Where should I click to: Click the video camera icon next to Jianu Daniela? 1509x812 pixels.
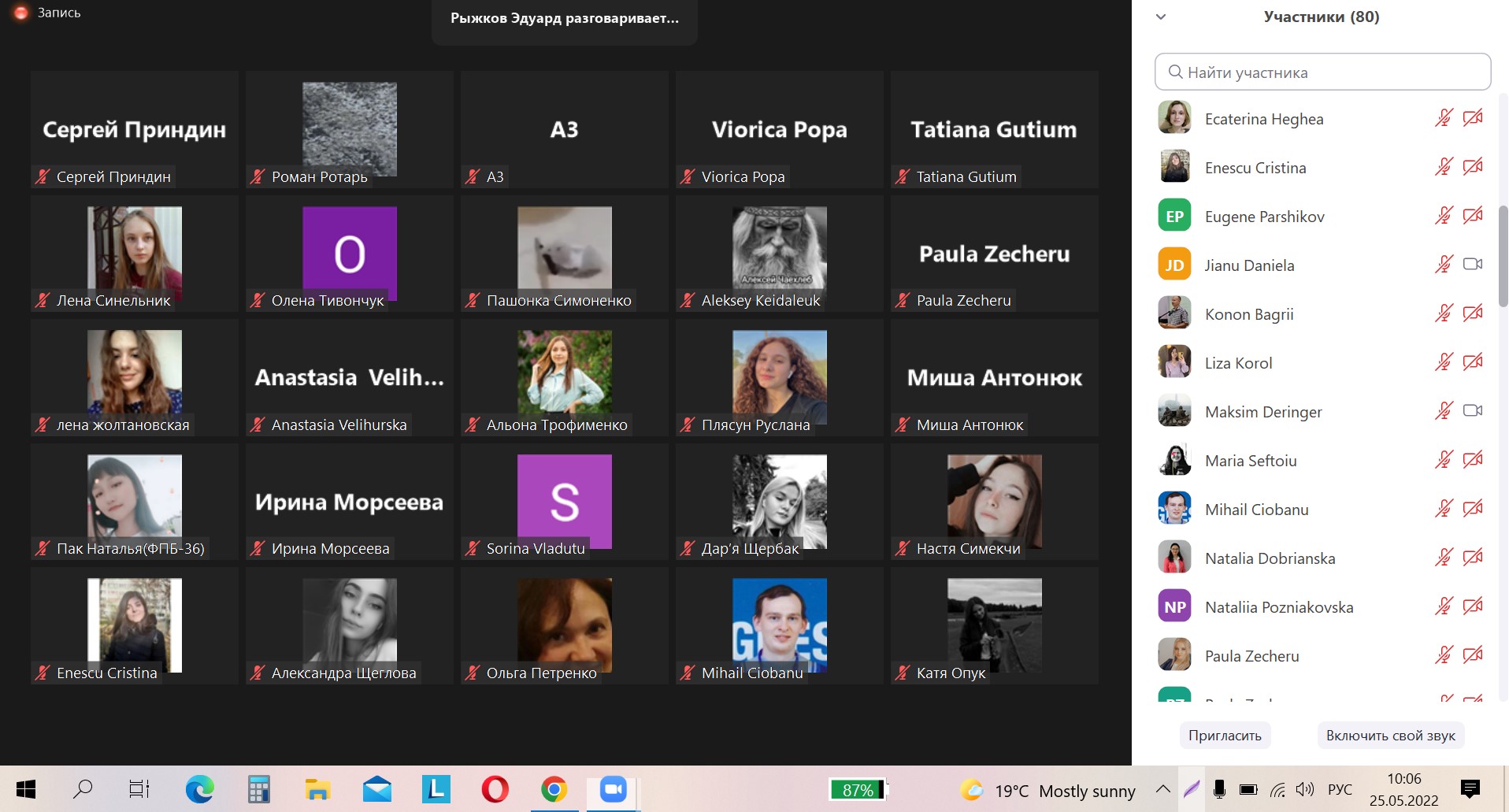tap(1472, 265)
